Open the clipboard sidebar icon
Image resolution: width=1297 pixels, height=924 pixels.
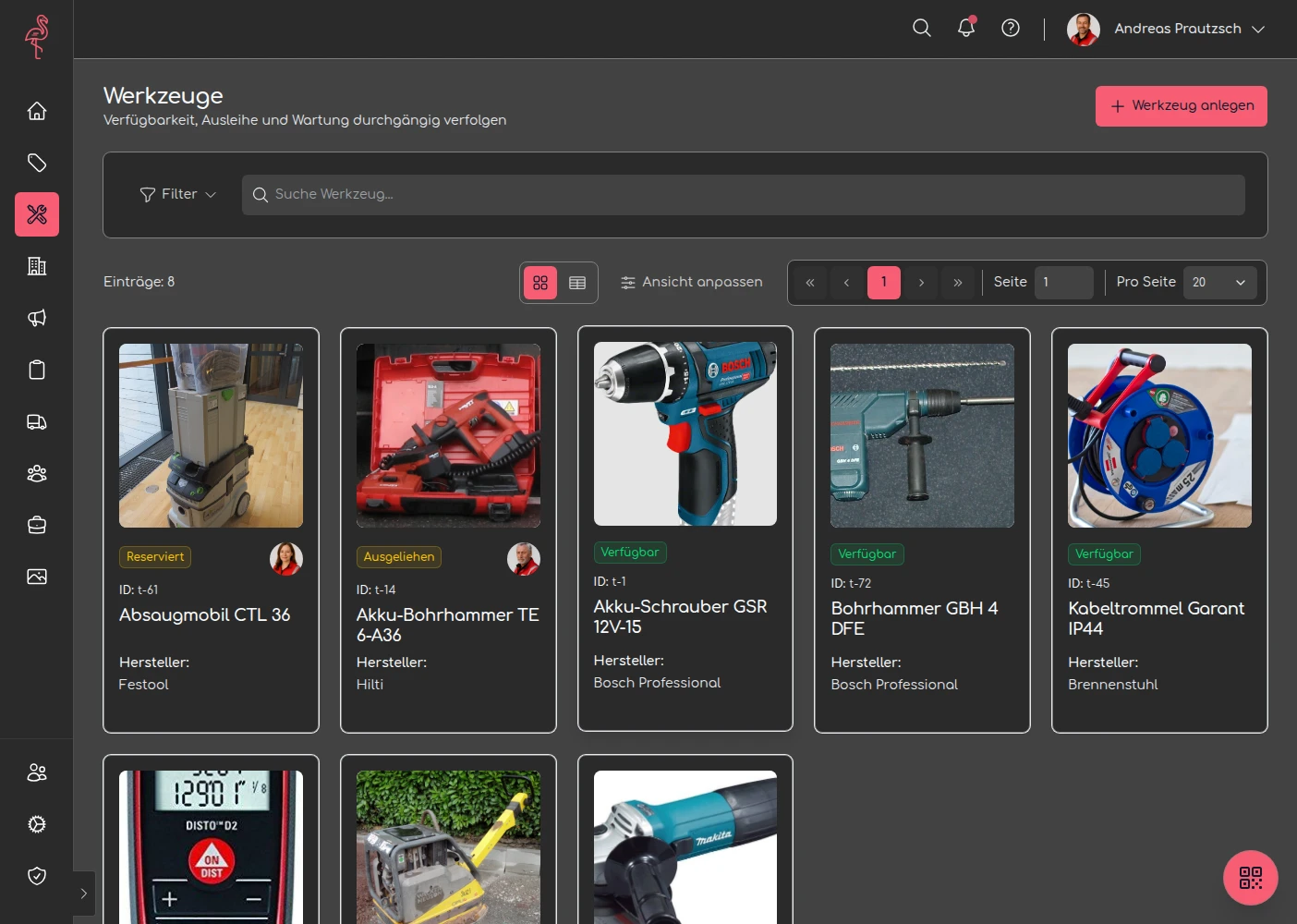point(37,370)
